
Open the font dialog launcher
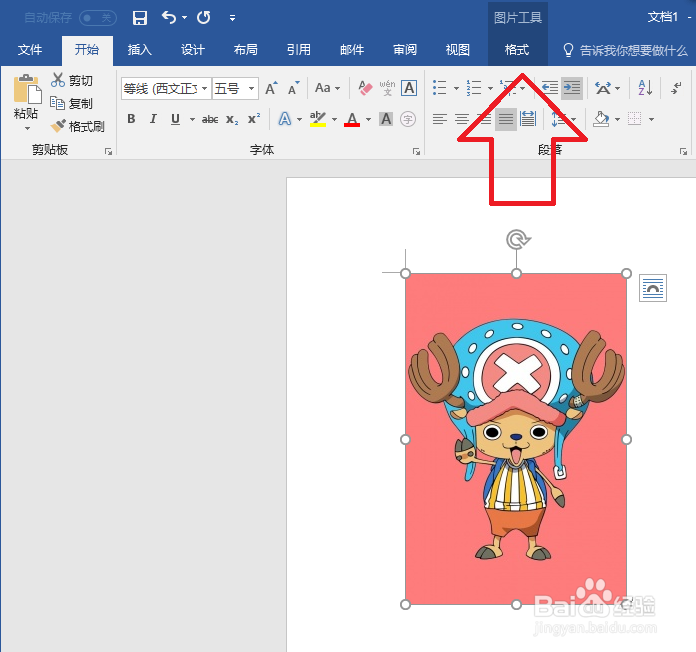click(x=416, y=152)
